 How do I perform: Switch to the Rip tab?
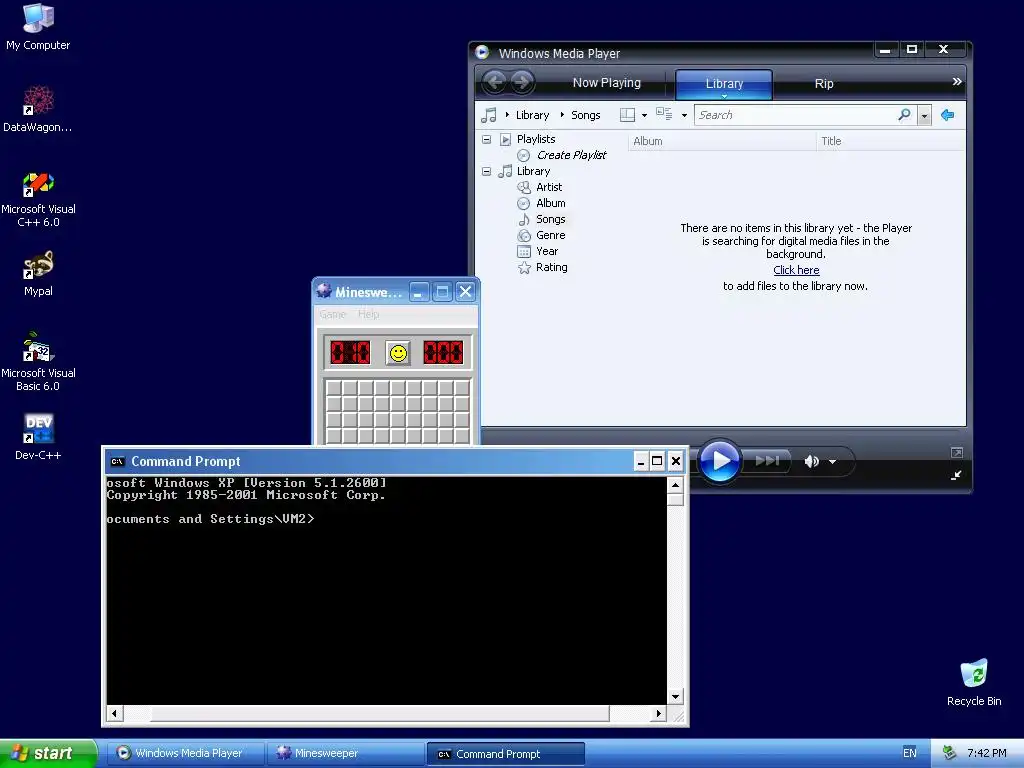click(824, 84)
